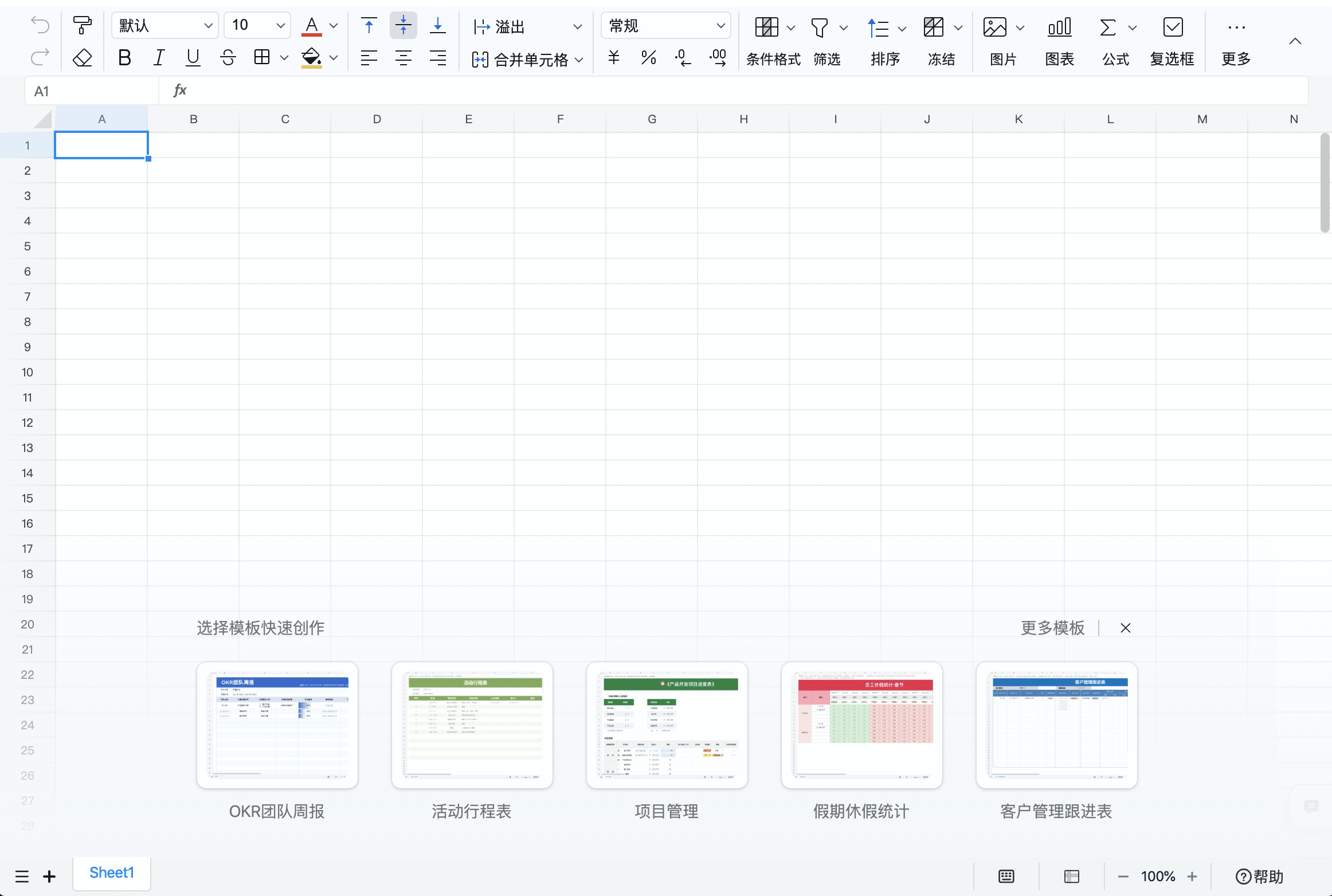Click the formula (公式) sigma icon

[x=1108, y=27]
